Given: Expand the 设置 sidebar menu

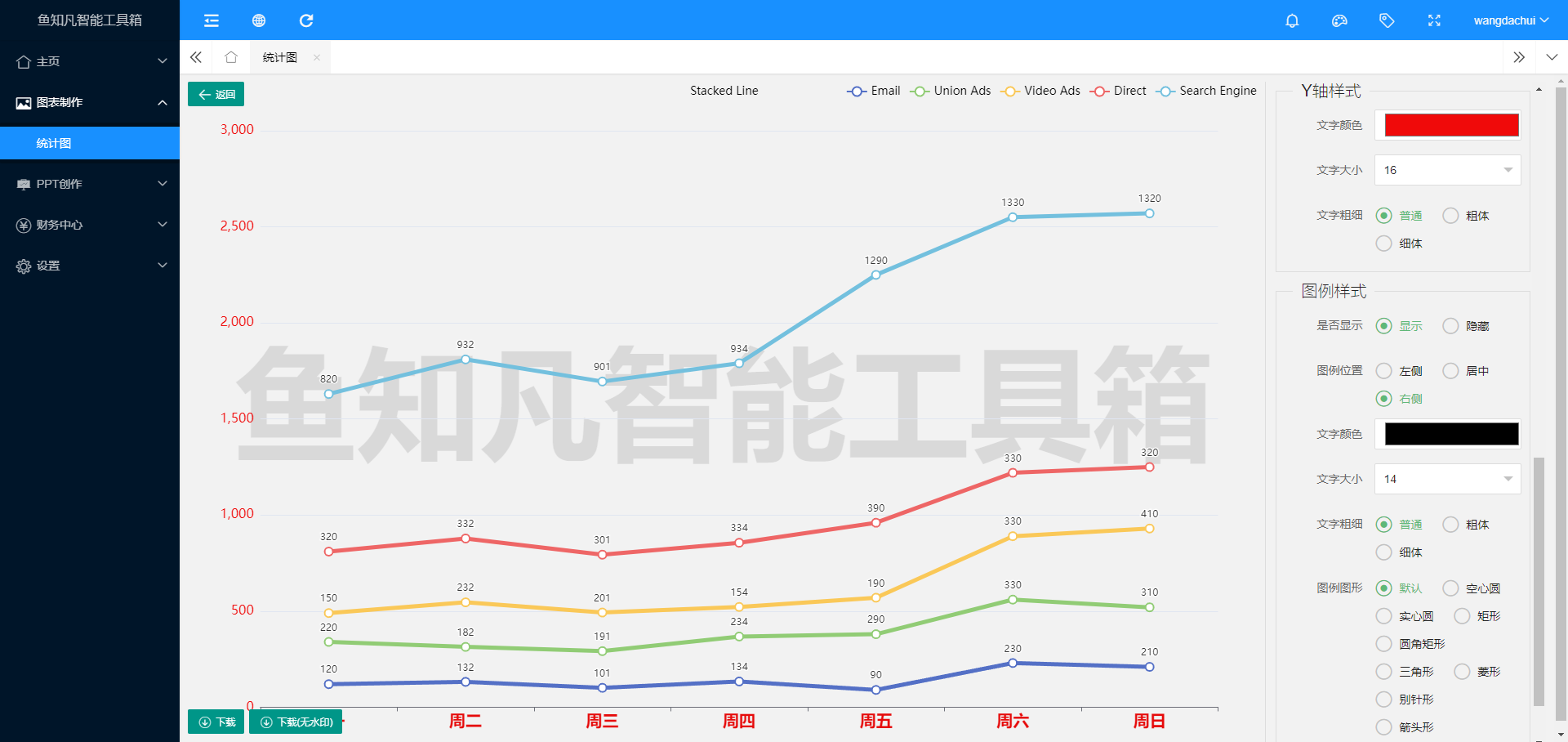Looking at the screenshot, I should click(x=90, y=266).
